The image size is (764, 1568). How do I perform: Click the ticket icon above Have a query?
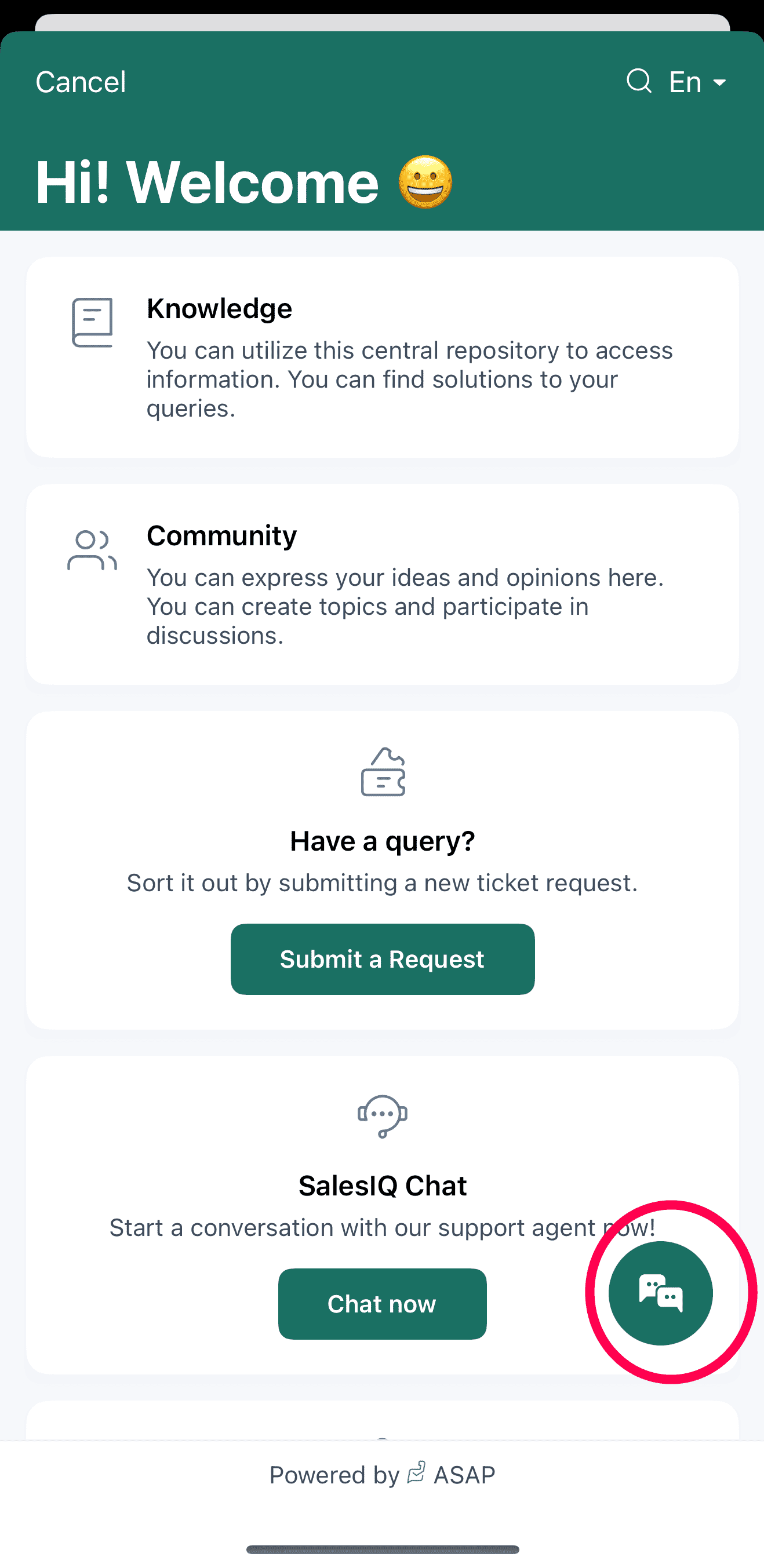(383, 772)
